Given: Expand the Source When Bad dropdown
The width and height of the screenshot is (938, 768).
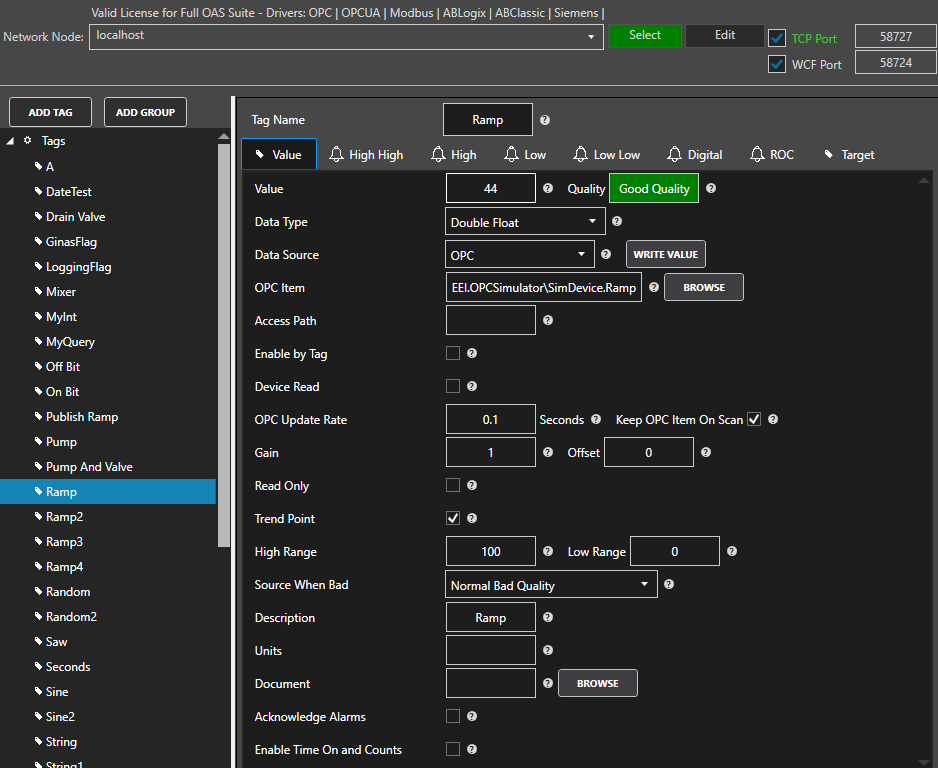Looking at the screenshot, I should [551, 585].
